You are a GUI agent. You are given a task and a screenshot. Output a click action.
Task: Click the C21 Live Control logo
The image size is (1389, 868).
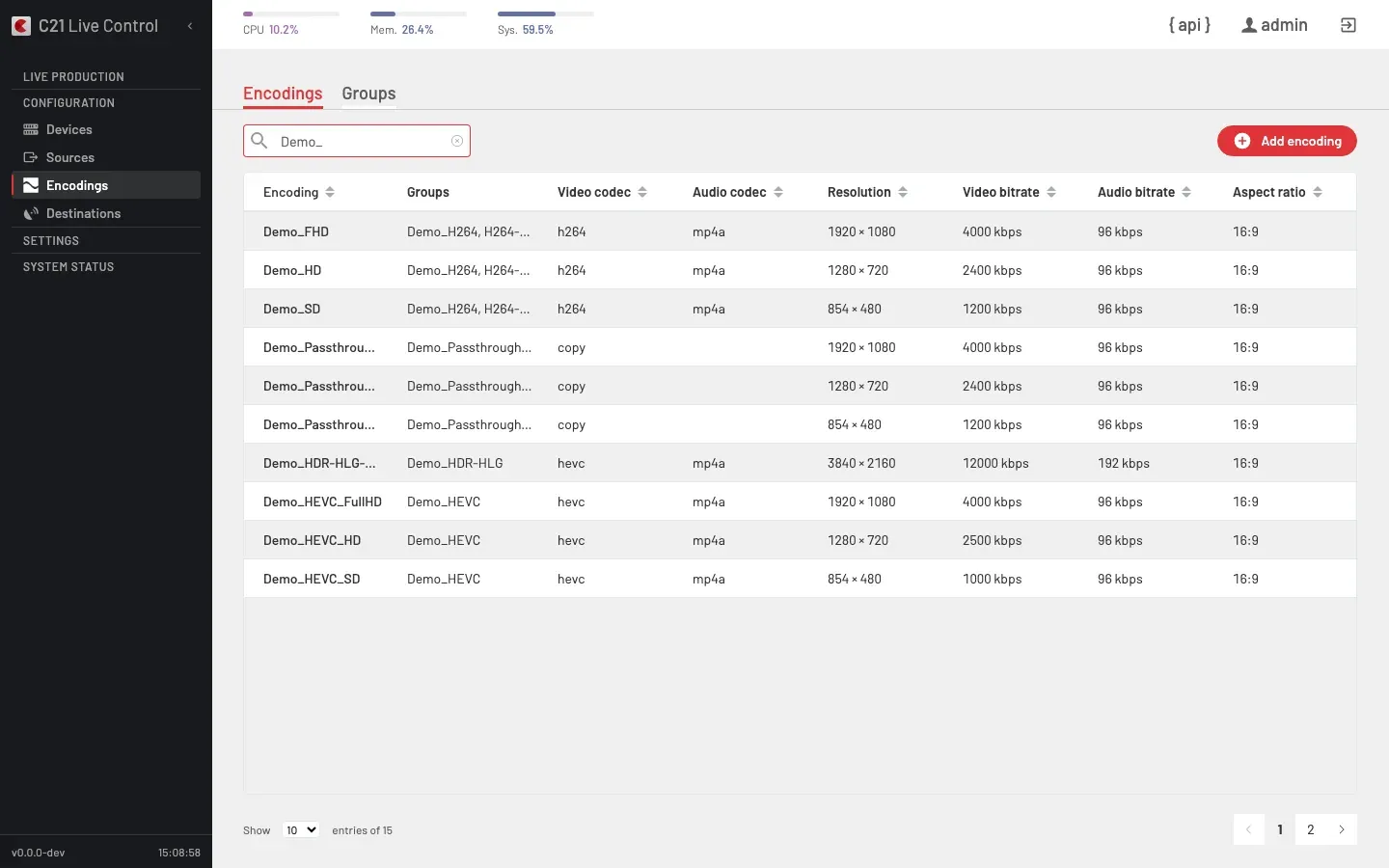(x=85, y=26)
